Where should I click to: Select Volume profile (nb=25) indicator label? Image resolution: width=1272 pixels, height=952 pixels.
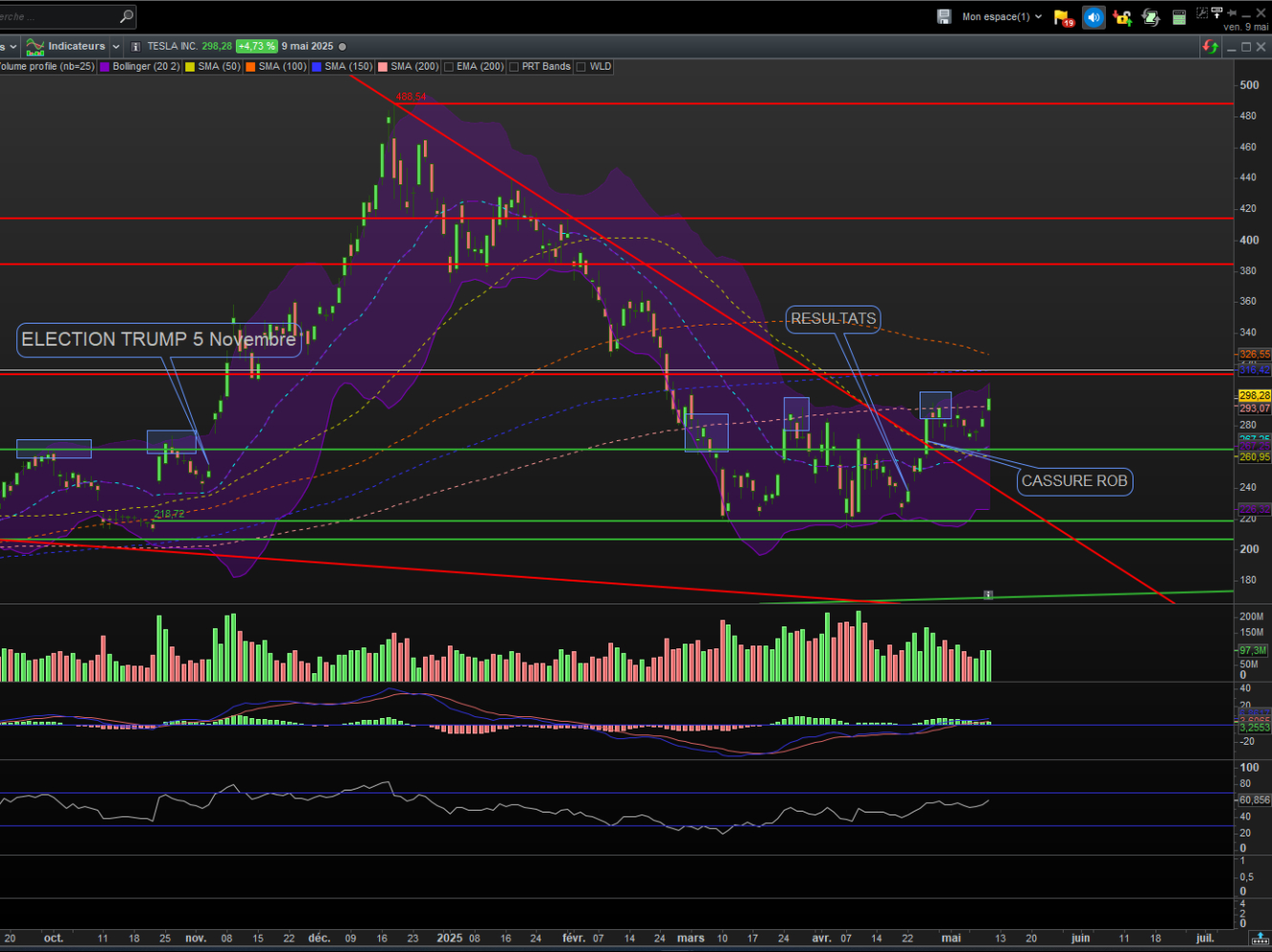[47, 67]
